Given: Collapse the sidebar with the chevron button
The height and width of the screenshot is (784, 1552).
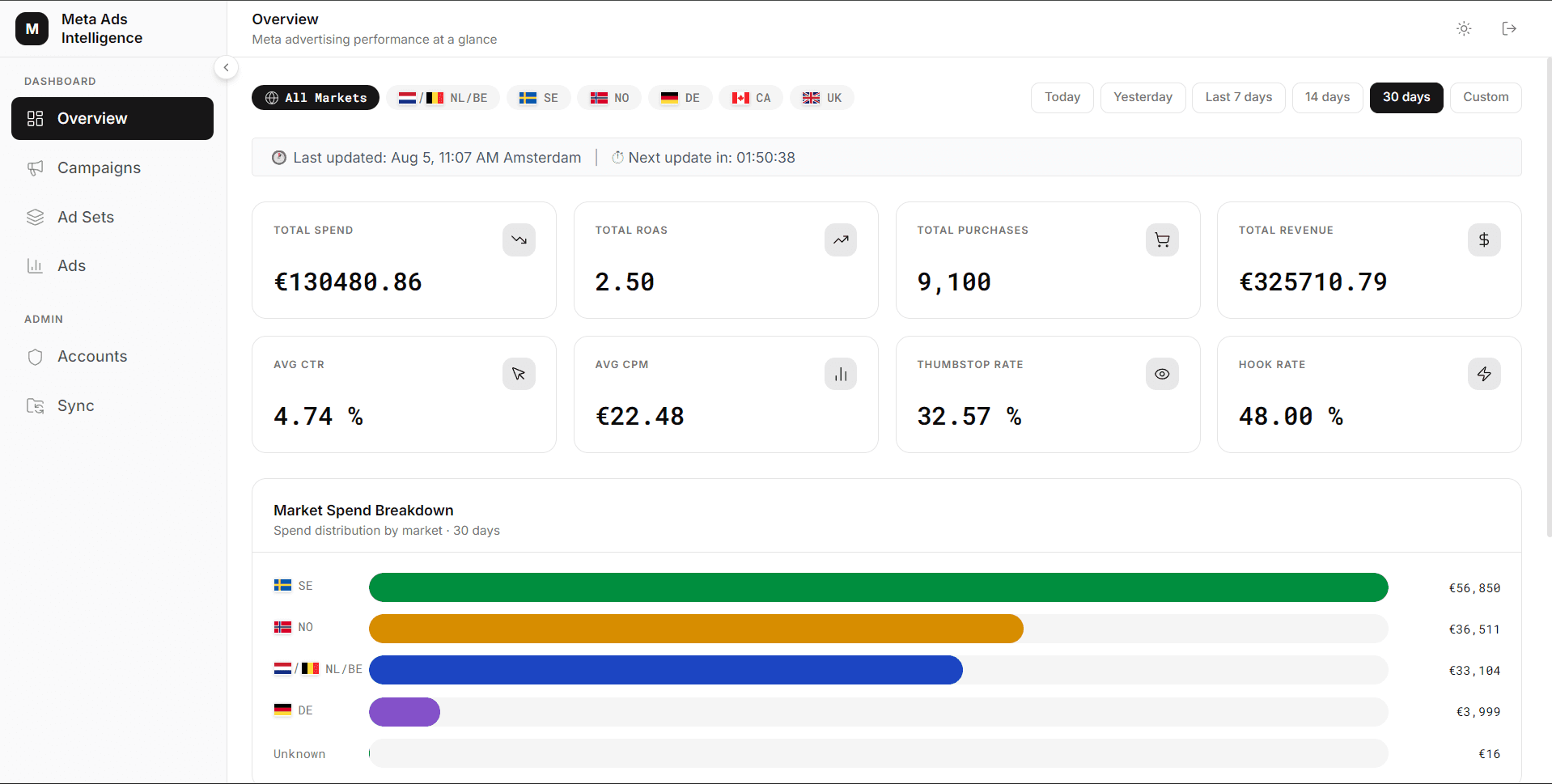Looking at the screenshot, I should 227,67.
